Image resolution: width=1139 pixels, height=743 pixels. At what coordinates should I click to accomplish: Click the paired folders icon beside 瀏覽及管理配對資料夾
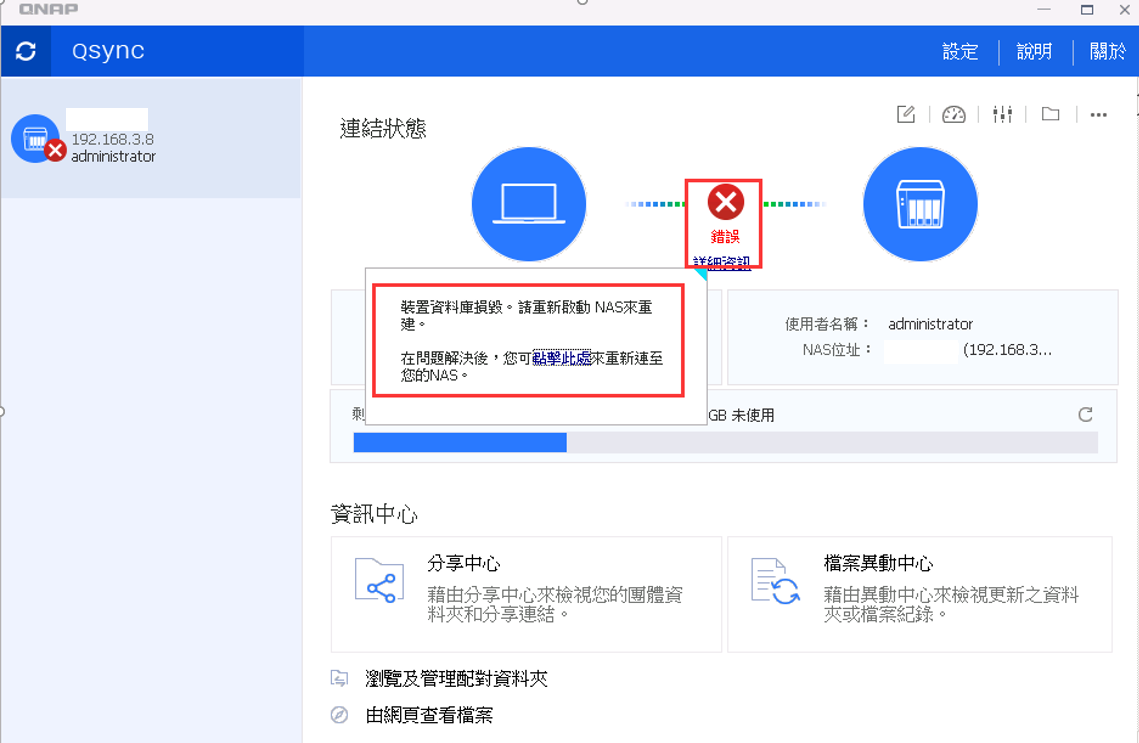(337, 677)
